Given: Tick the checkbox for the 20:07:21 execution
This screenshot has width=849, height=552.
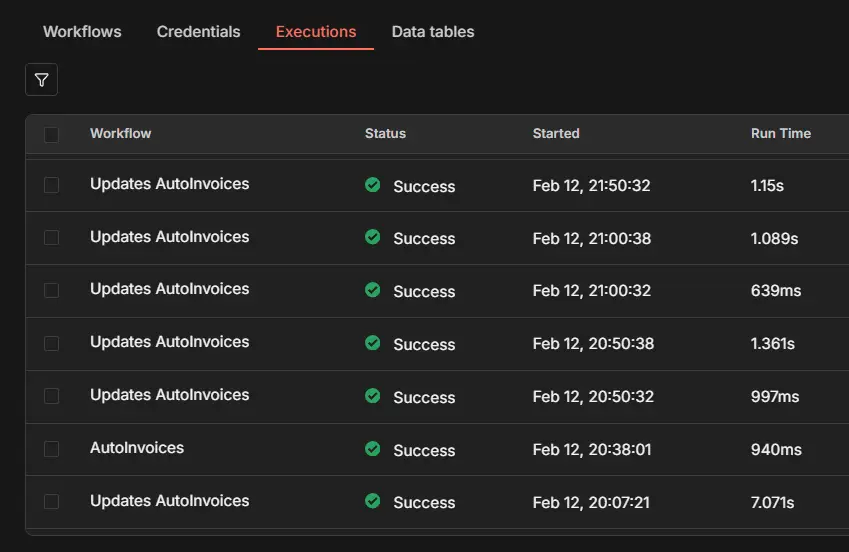Looking at the screenshot, I should [x=52, y=501].
